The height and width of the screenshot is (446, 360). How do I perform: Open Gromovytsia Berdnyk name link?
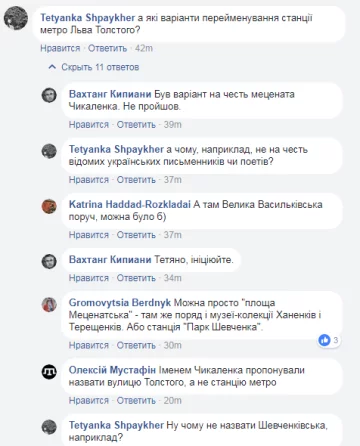click(120, 303)
